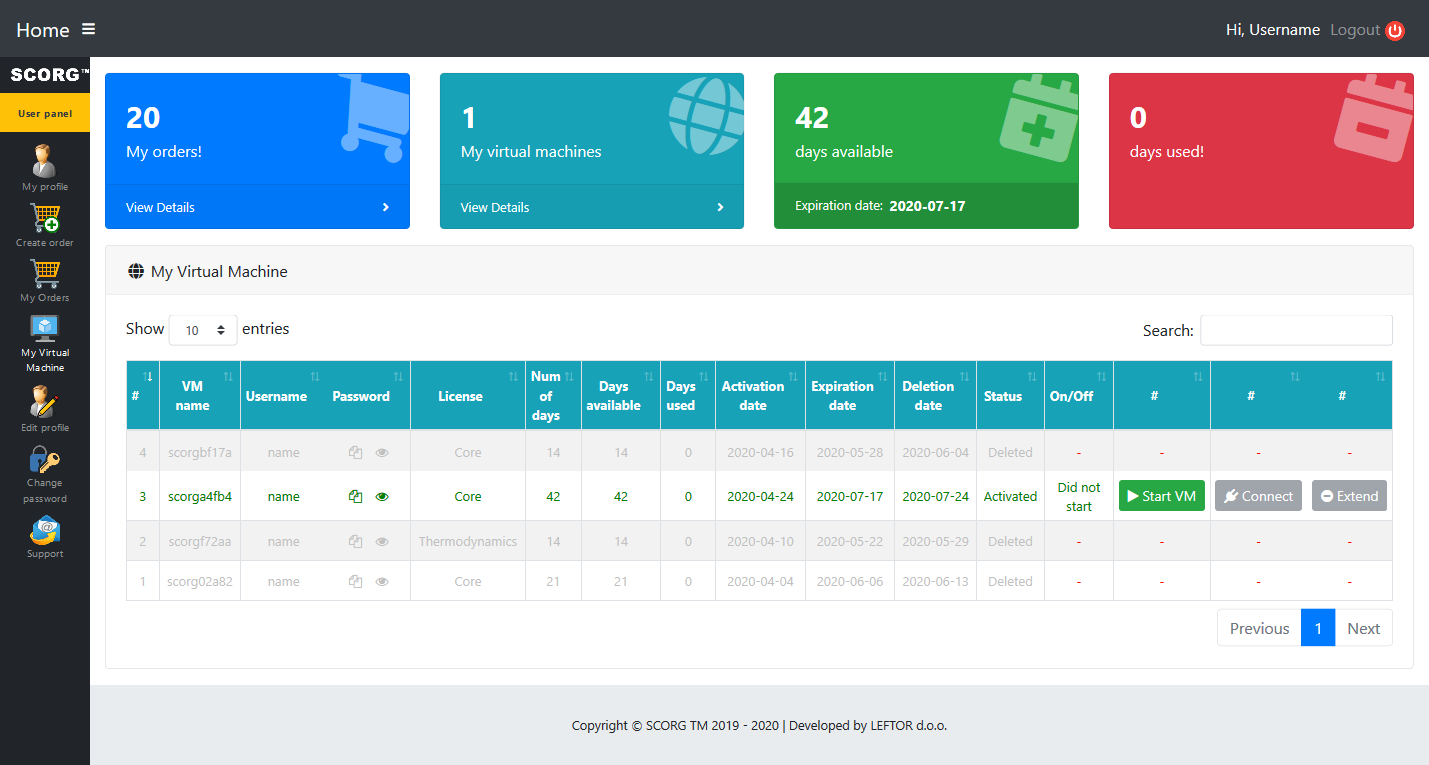This screenshot has height=765, width=1429.
Task: Sort table by # column
Action: click(x=143, y=395)
